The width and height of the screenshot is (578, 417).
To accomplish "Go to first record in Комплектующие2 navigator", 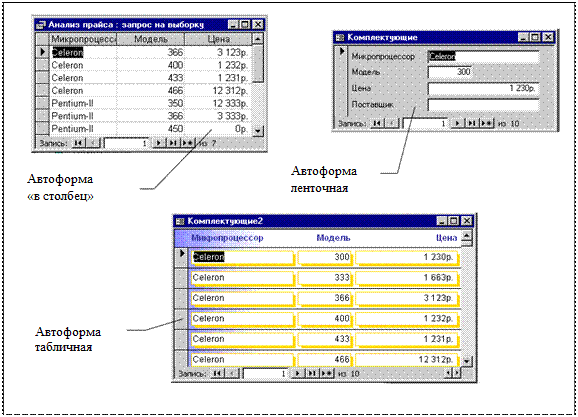I will pos(217,373).
